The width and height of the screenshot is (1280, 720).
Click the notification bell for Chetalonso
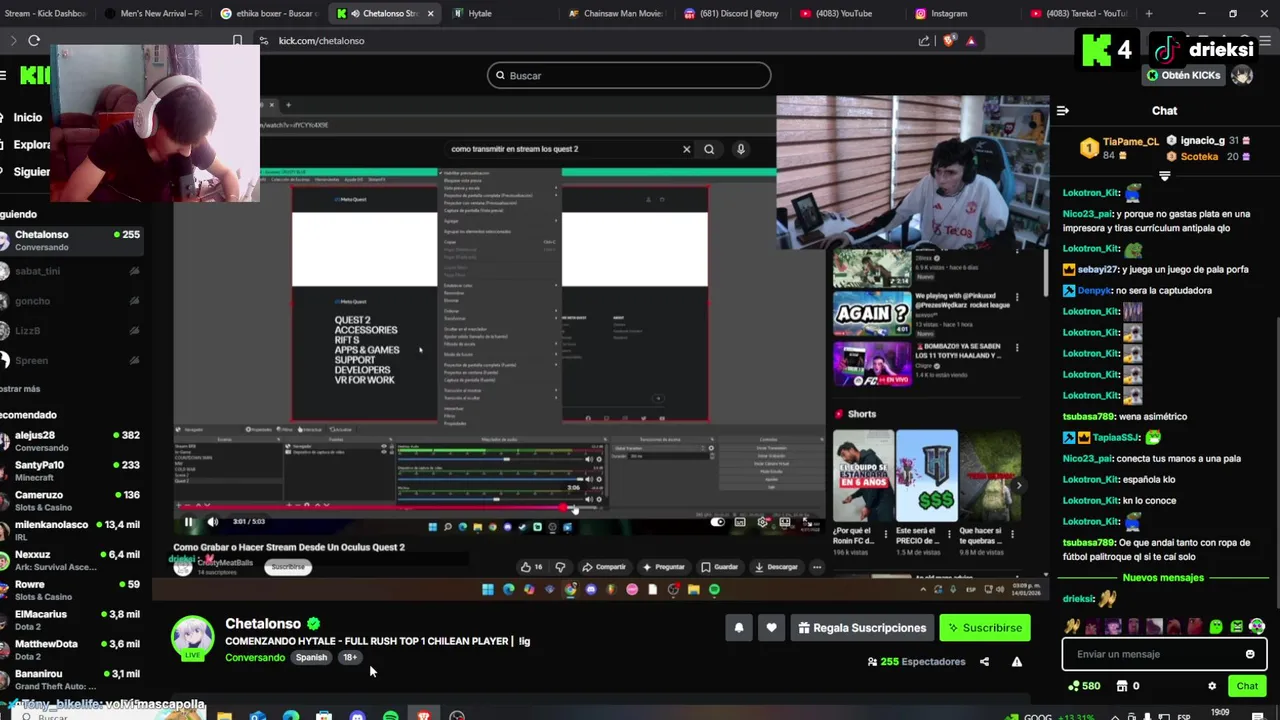click(739, 628)
